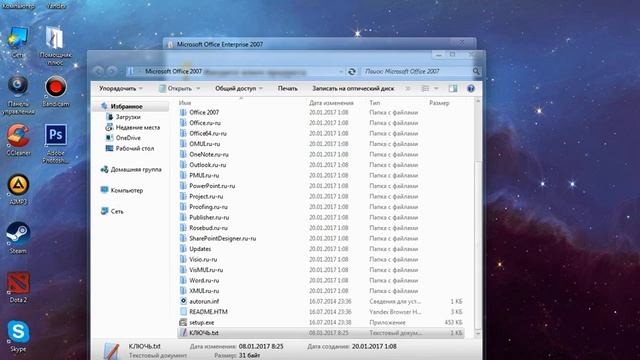The image size is (640, 360).
Task: Sort by the Размер column header
Action: click(439, 103)
